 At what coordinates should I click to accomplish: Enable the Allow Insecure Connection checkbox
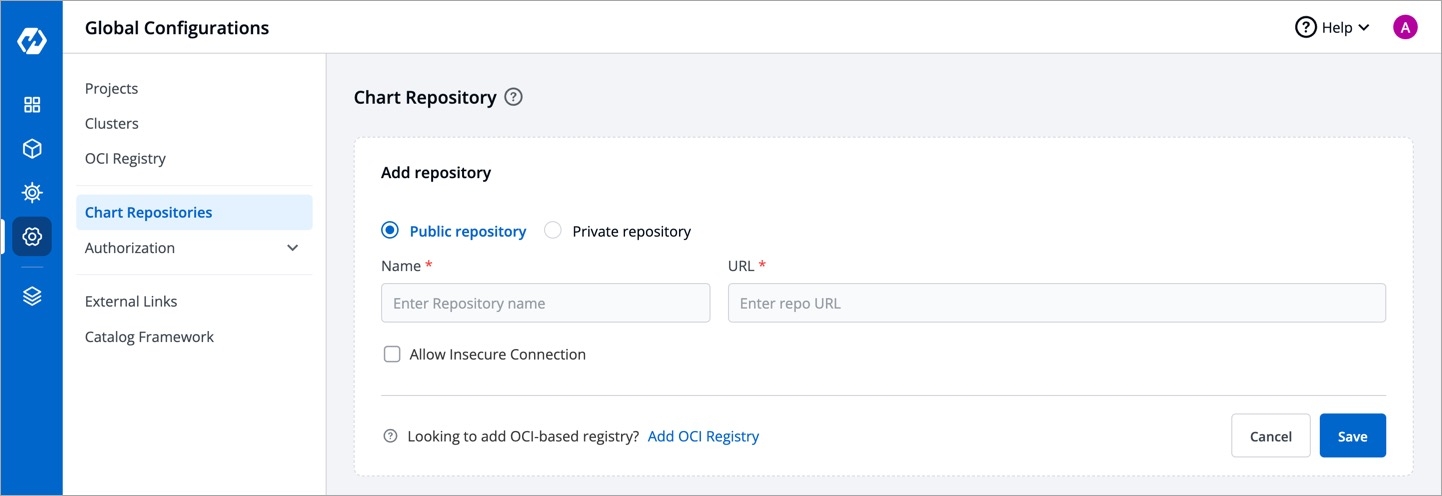click(x=392, y=354)
